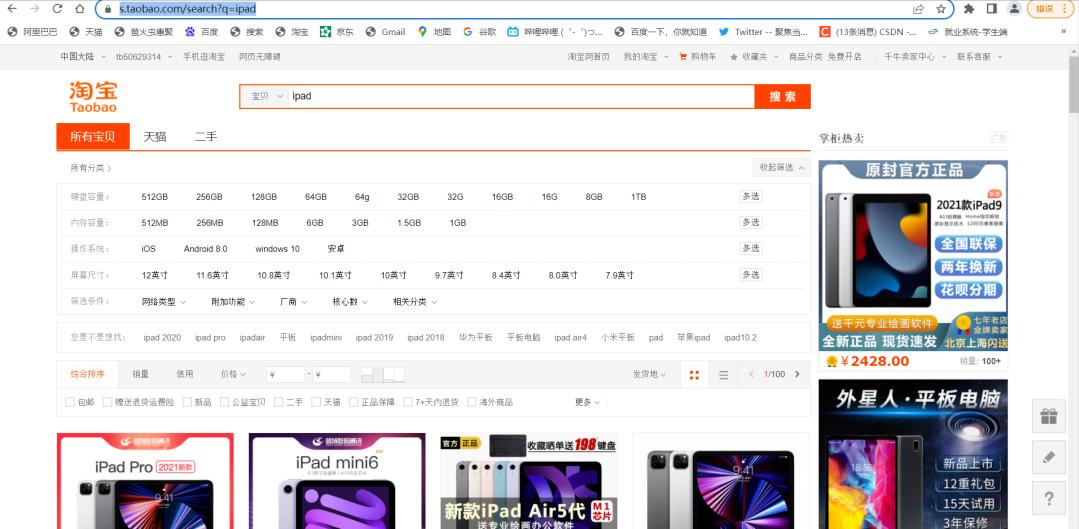Open the iPad Pro 2021 product thumbnail
The height and width of the screenshot is (529, 1079).
tap(145, 481)
